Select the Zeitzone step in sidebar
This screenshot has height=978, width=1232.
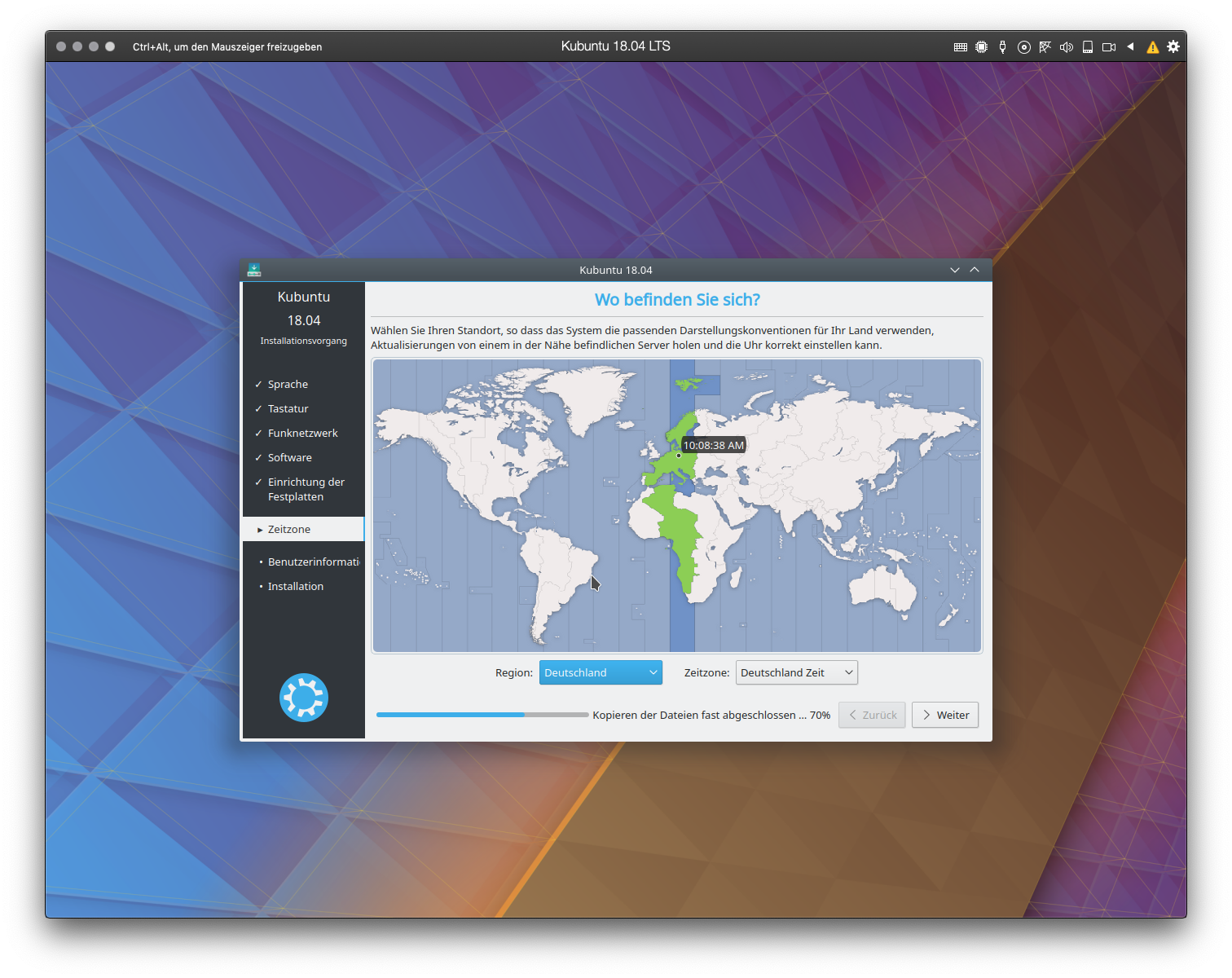click(303, 529)
